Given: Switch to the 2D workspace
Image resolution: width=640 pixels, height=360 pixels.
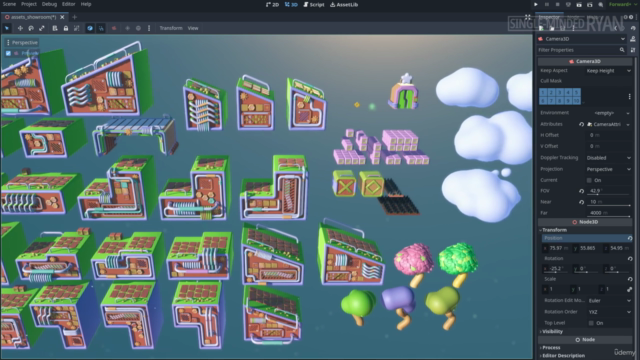Looking at the screenshot, I should tap(273, 4).
